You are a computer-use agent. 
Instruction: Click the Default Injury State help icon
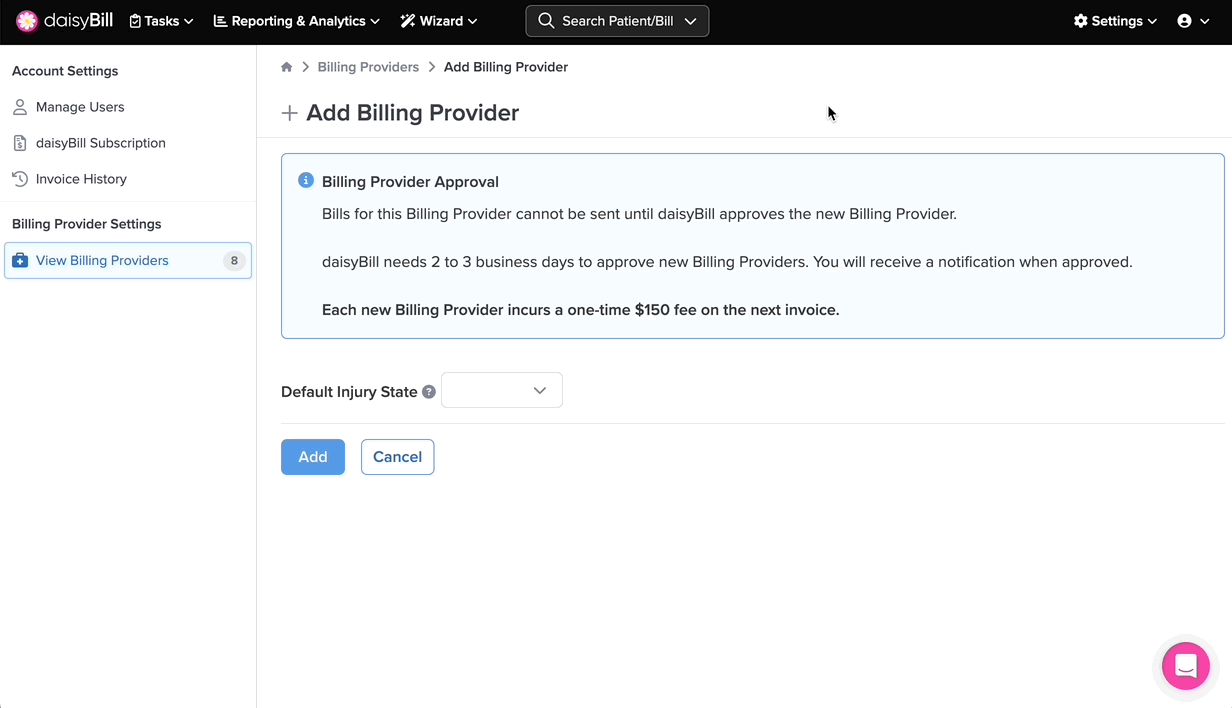pos(429,392)
